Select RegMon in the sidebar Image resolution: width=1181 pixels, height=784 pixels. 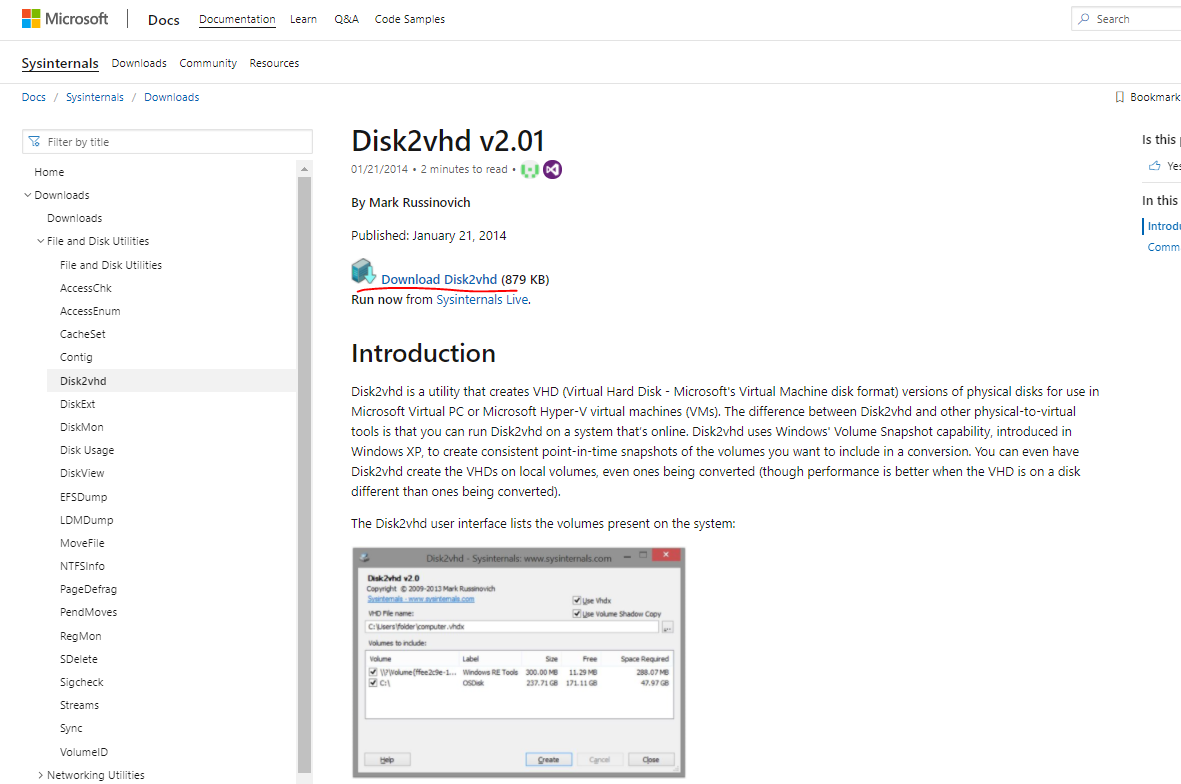click(81, 636)
